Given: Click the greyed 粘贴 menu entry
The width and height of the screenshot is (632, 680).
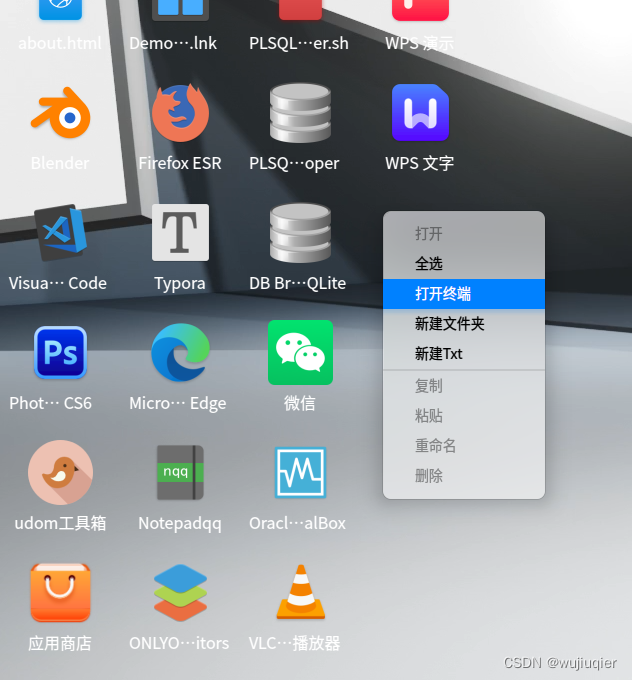Looking at the screenshot, I should coord(464,416).
